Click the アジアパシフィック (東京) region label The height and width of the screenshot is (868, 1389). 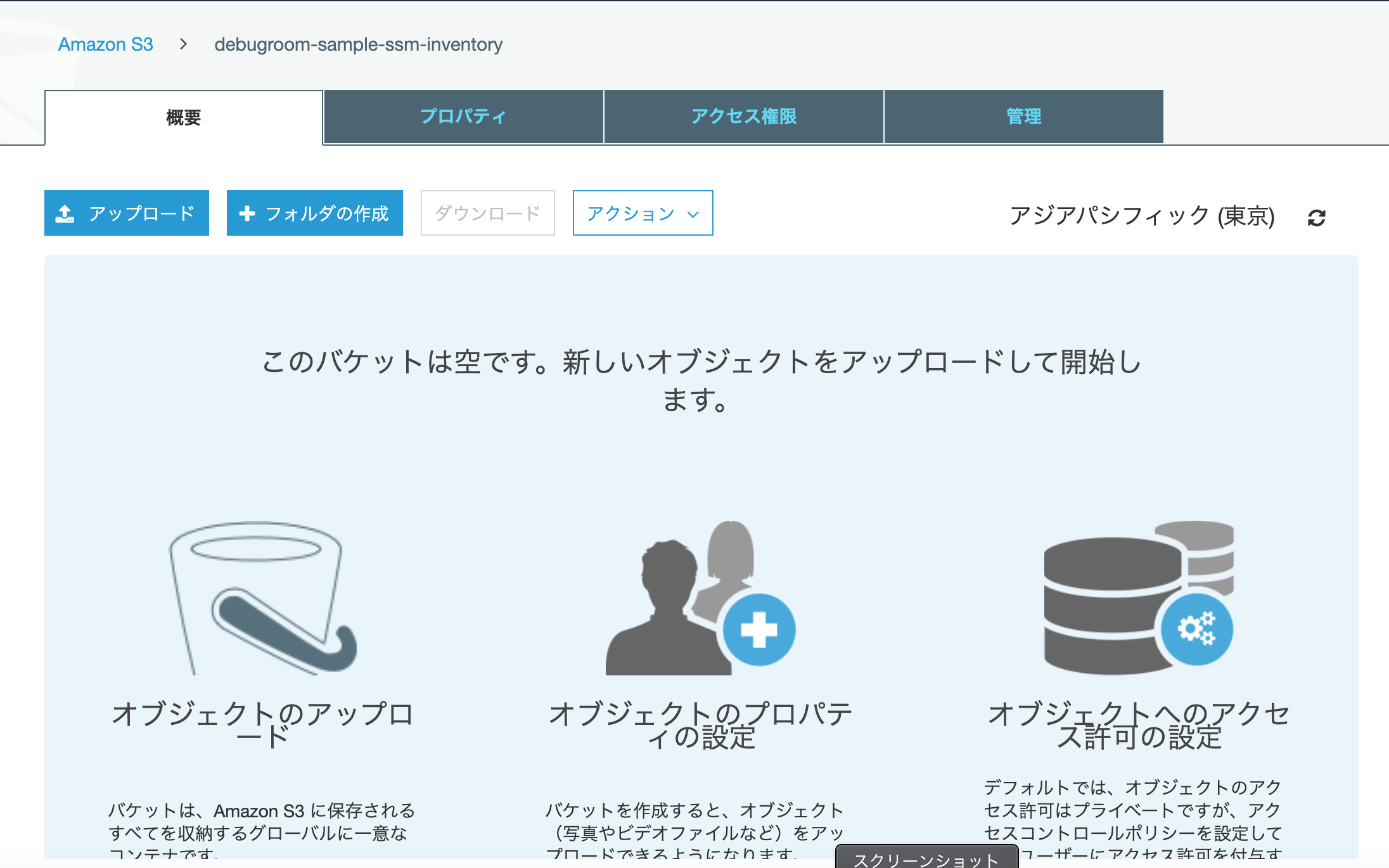[x=1142, y=216]
